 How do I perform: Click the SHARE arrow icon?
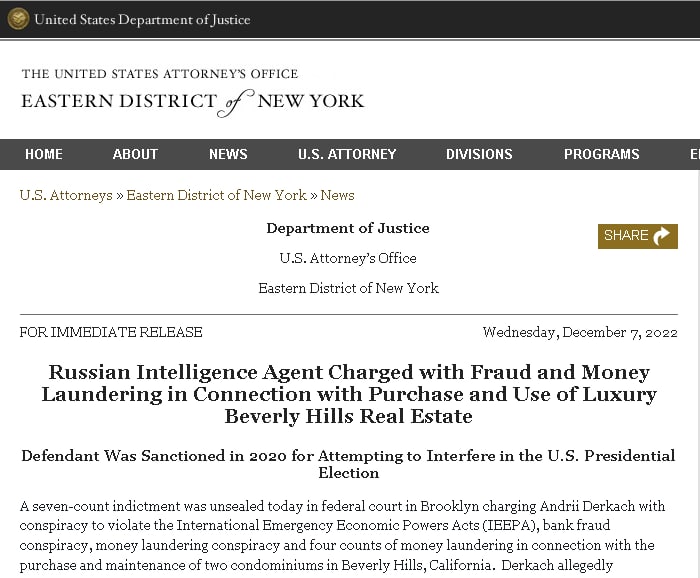(x=662, y=236)
